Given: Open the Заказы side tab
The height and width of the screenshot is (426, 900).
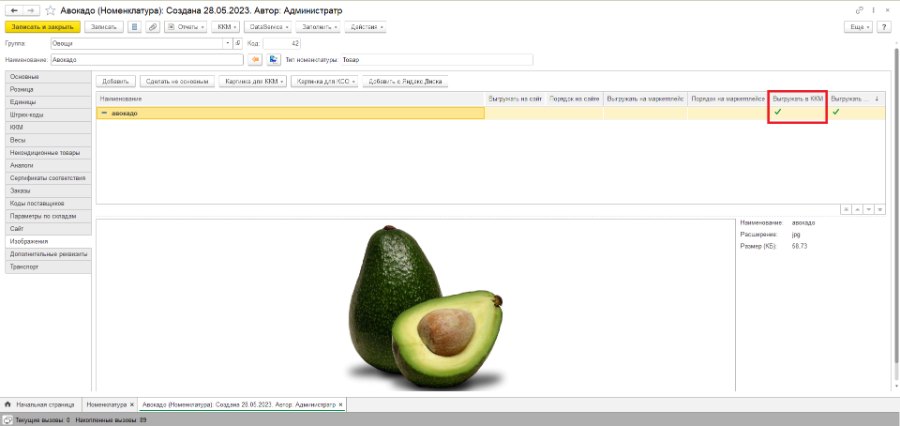Looking at the screenshot, I should click(48, 191).
